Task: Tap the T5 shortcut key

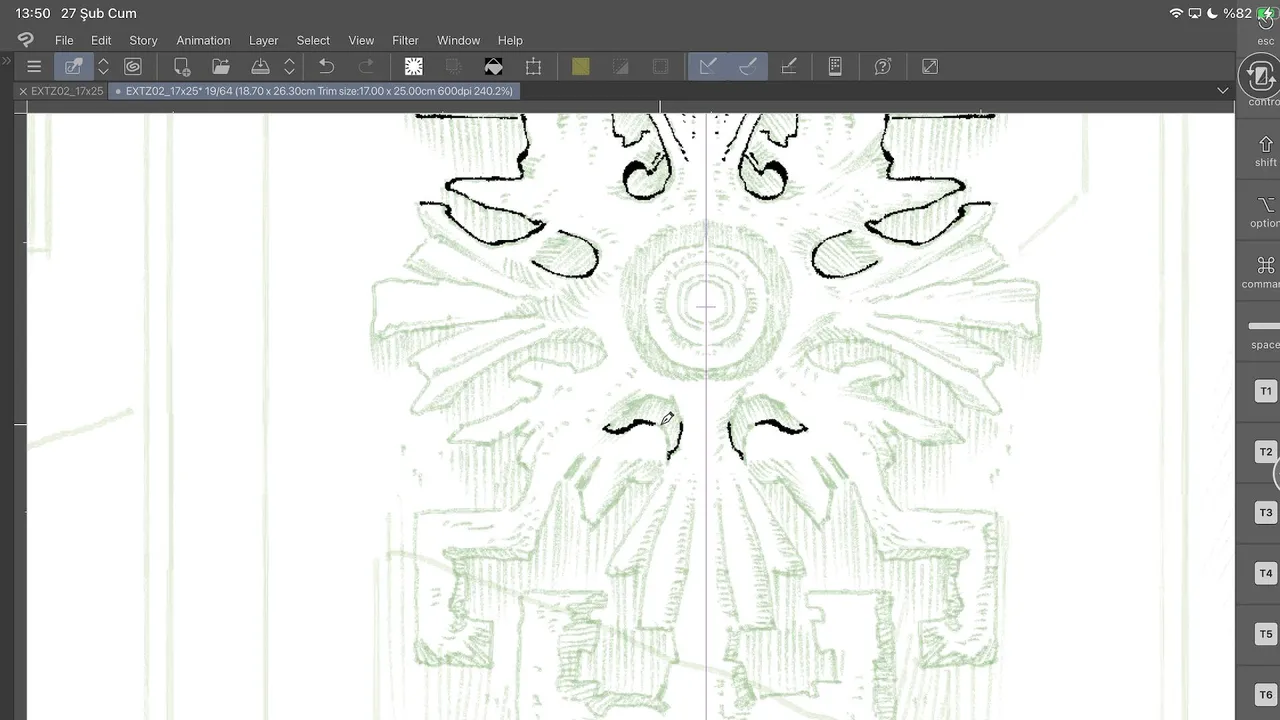Action: click(x=1266, y=635)
